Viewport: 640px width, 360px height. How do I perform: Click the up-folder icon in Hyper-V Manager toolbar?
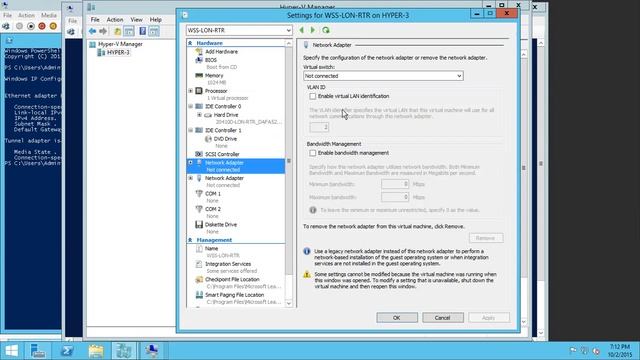point(117,31)
